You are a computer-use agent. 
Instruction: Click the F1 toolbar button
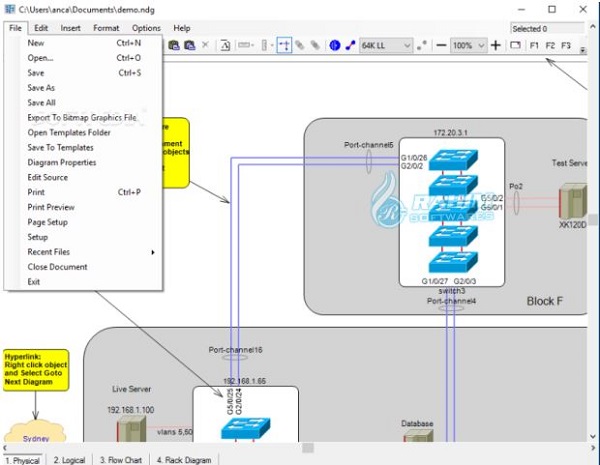point(534,46)
